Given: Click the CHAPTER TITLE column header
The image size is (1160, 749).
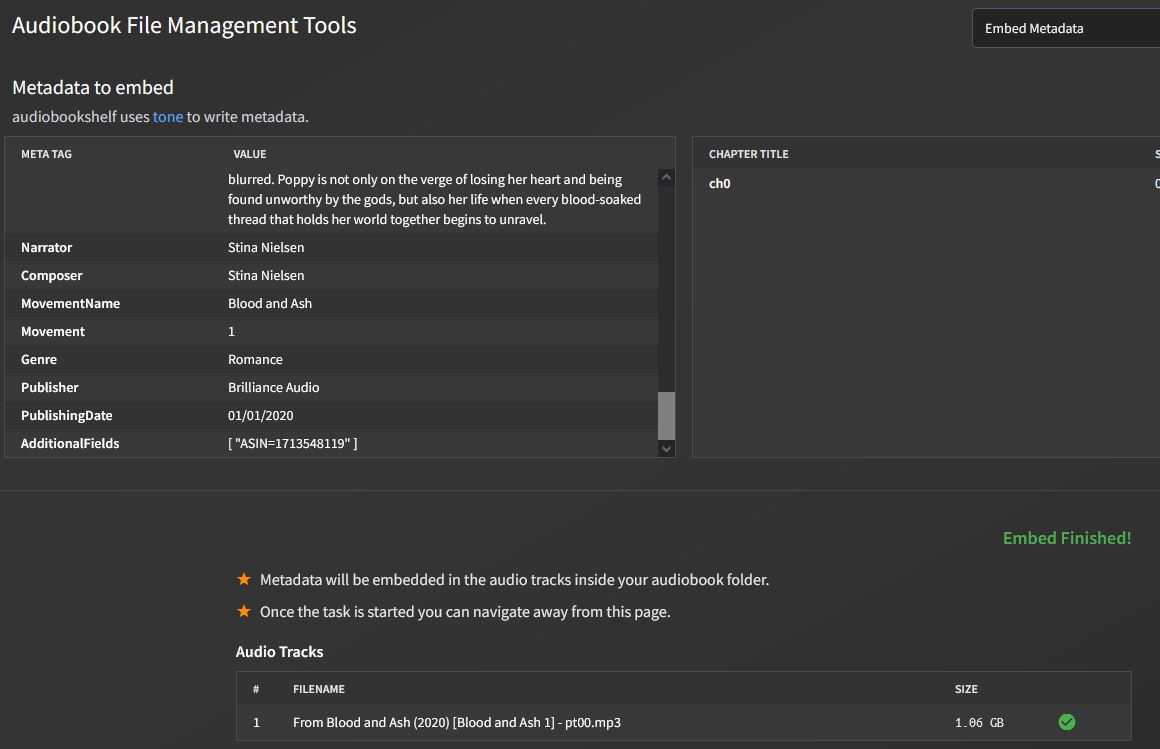Looking at the screenshot, I should click(x=748, y=153).
